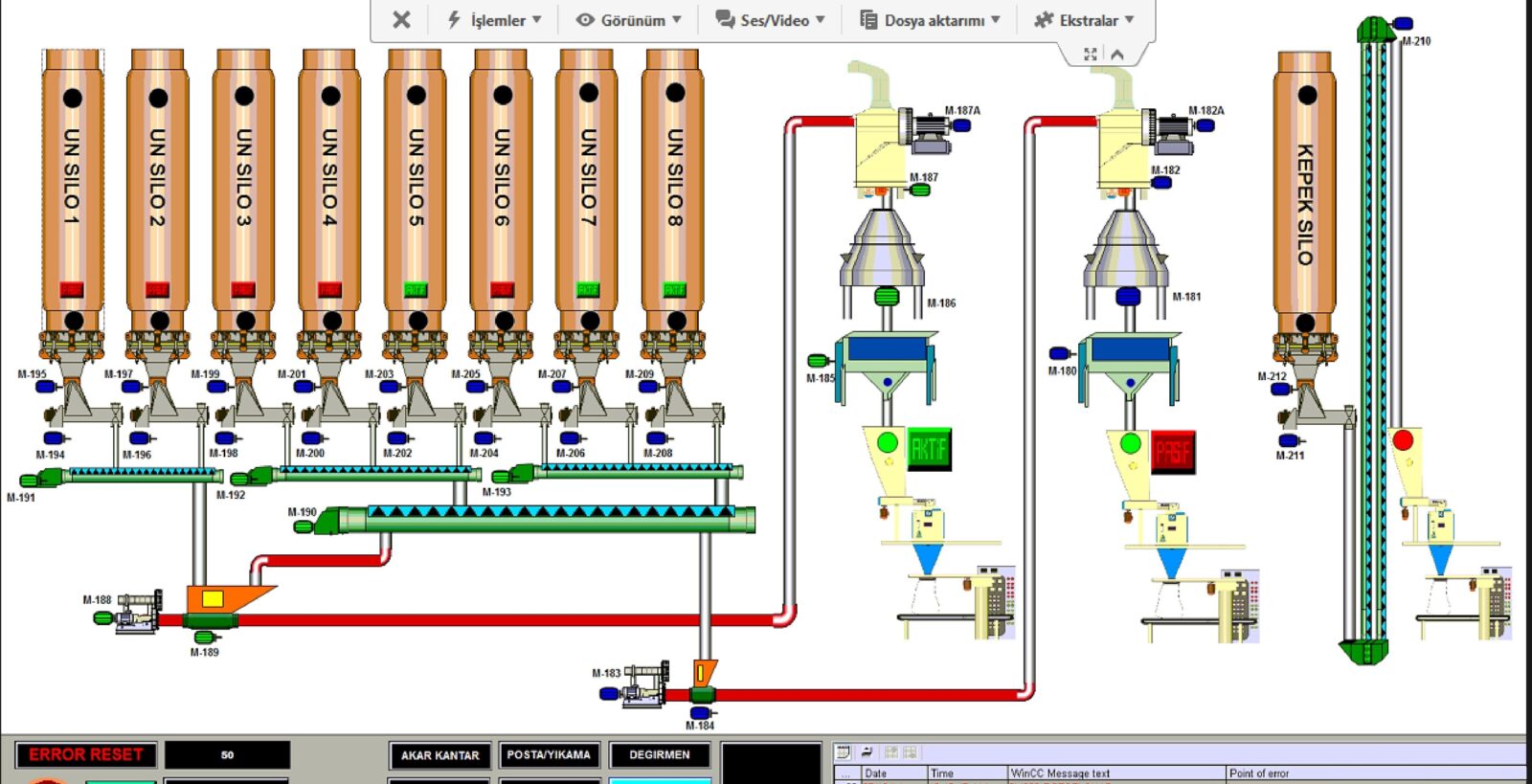Select the M-210 elevator motor at top

(x=1402, y=23)
